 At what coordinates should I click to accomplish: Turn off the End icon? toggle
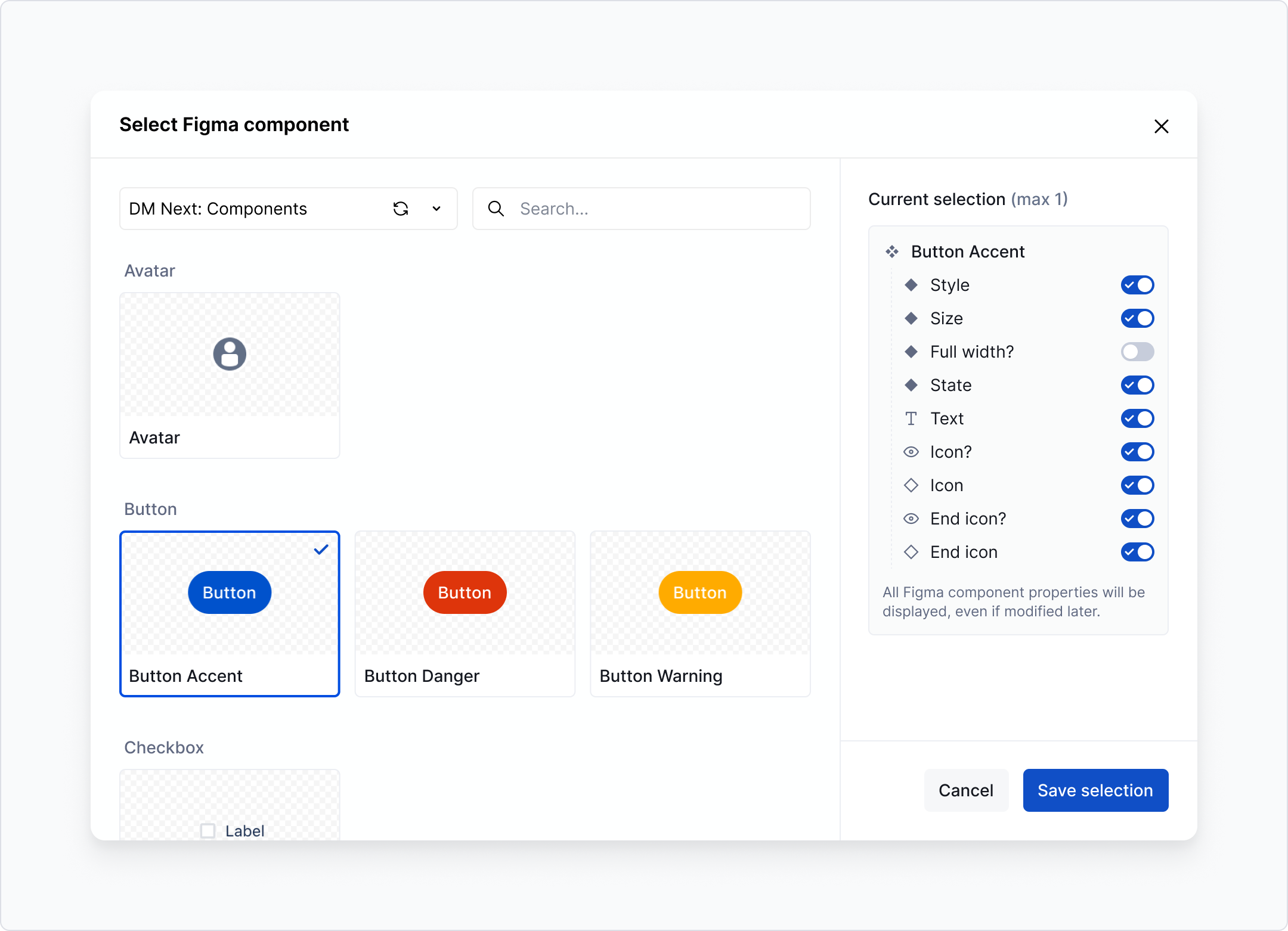pyautogui.click(x=1137, y=519)
